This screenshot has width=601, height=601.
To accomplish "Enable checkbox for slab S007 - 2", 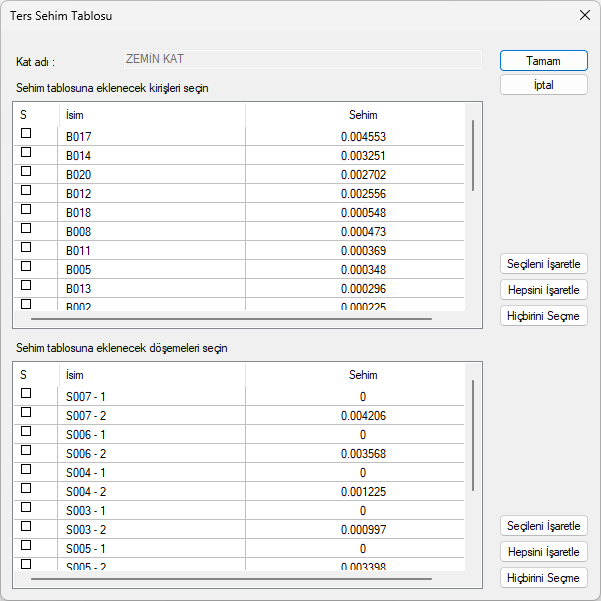I will pos(26,413).
